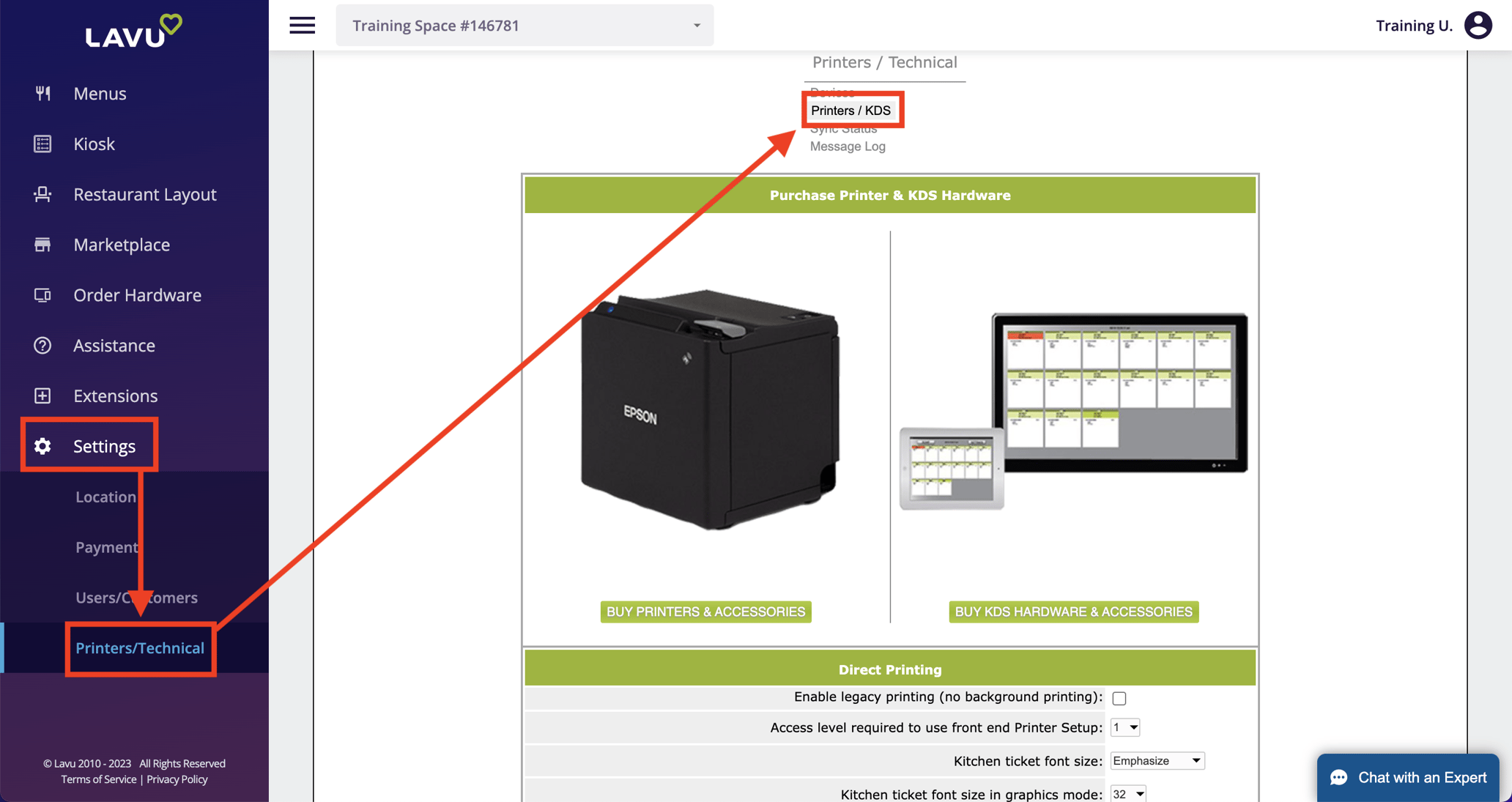The height and width of the screenshot is (802, 1512).
Task: Open Marketplace via its printer-style icon
Action: click(x=42, y=245)
